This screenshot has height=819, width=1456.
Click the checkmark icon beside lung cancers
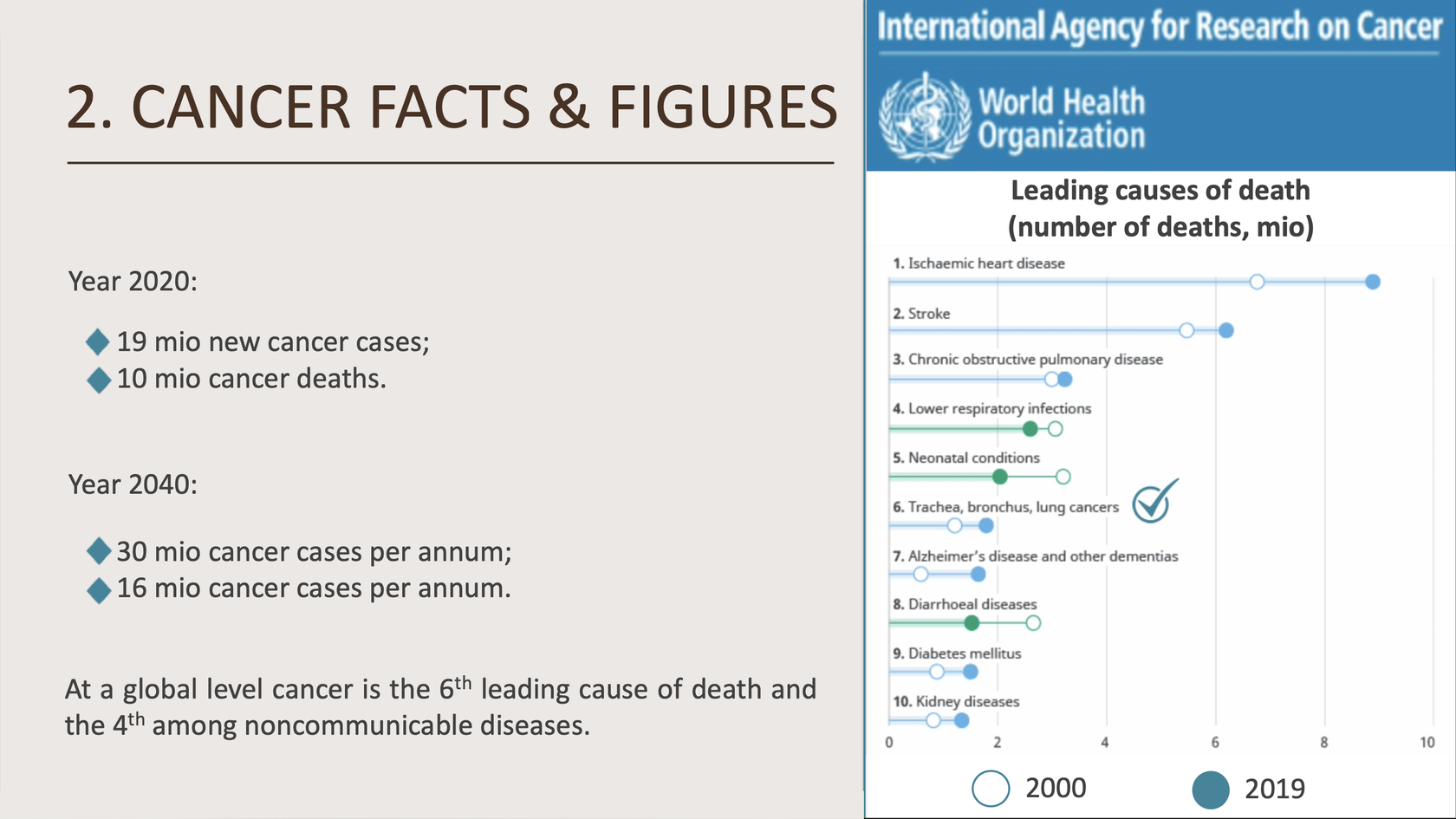coord(1155,501)
